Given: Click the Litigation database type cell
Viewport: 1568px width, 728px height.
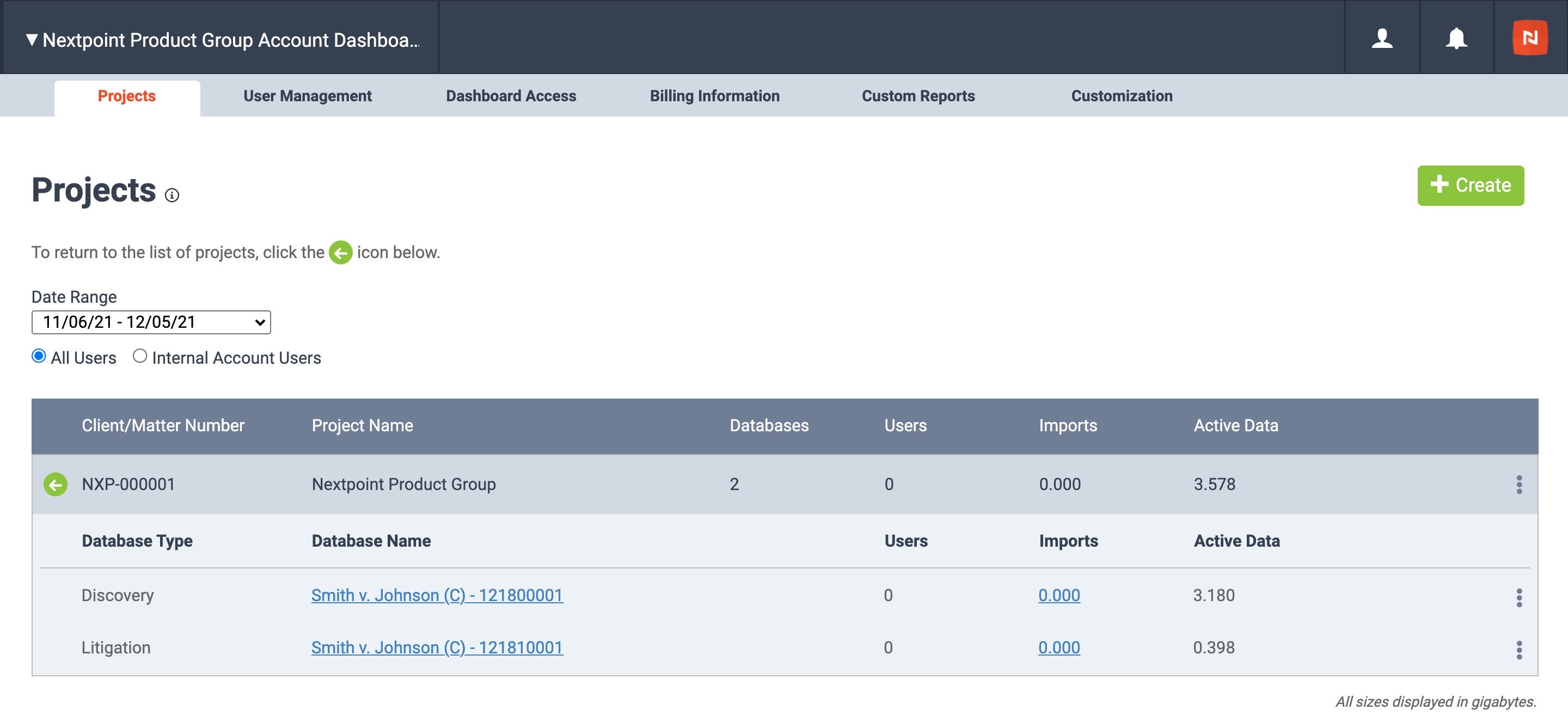Looking at the screenshot, I should tap(115, 647).
